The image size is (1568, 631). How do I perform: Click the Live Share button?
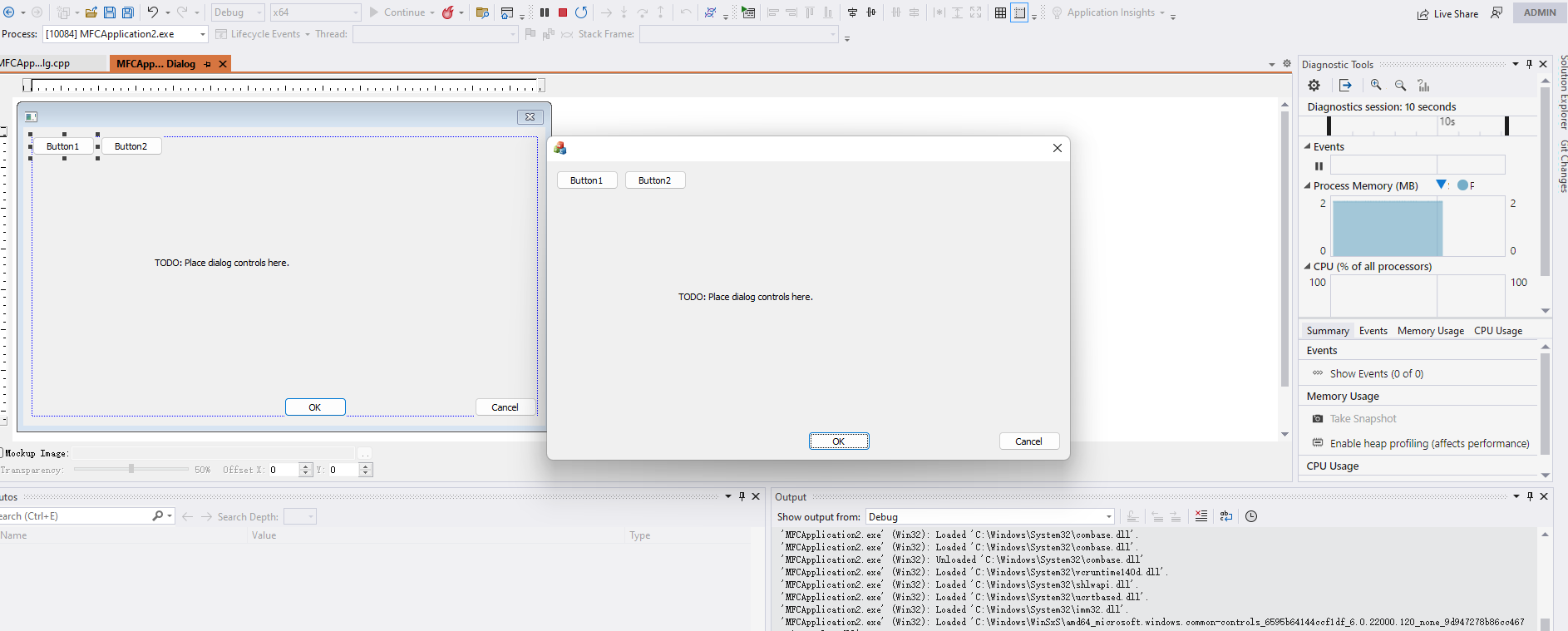coord(1447,13)
